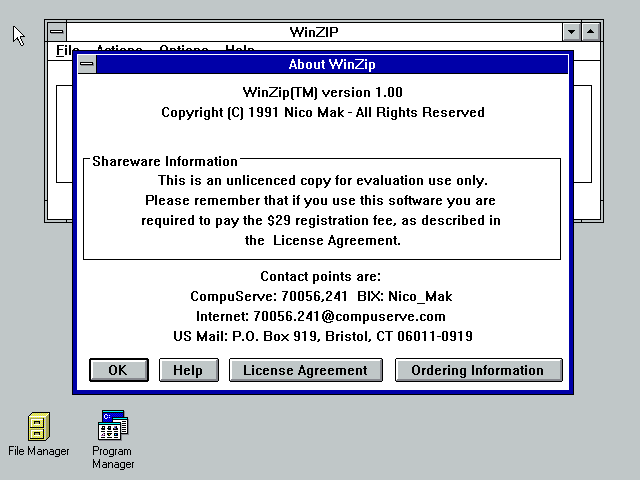Minimize the WinZIP main window
Screen dimensions: 640x480
coord(571,32)
